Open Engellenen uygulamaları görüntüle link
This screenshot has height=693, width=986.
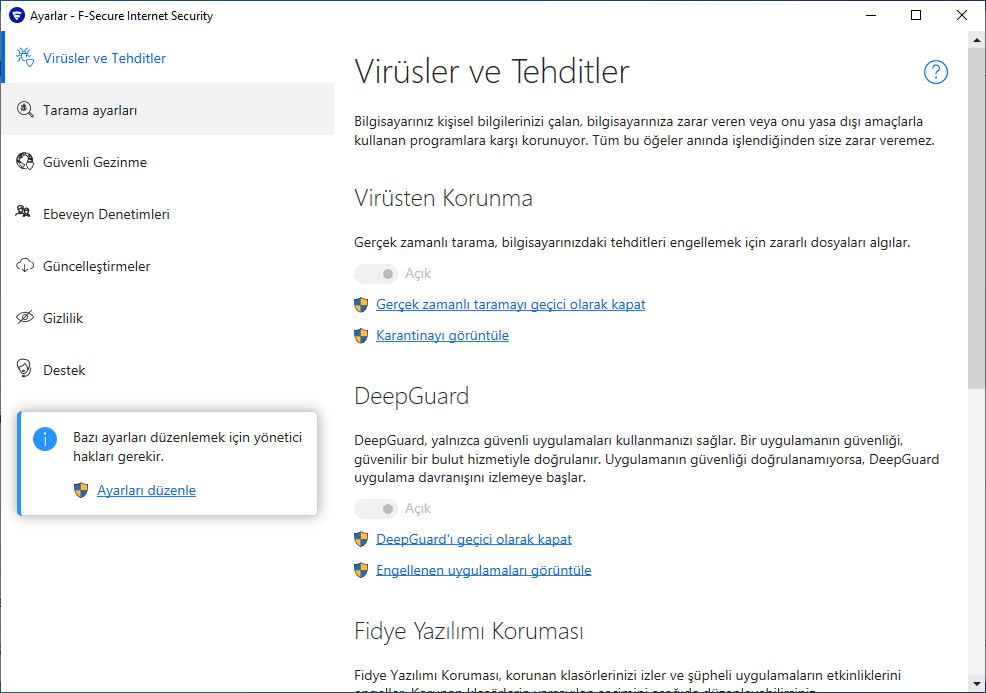(x=484, y=570)
